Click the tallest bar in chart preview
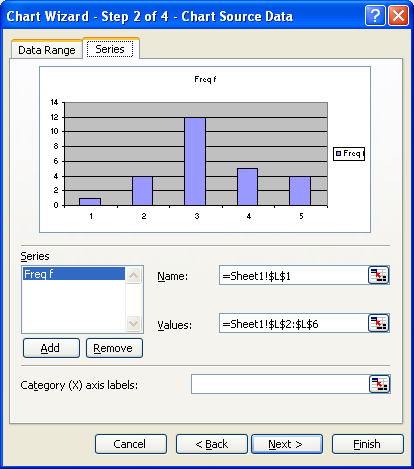 tap(195, 161)
